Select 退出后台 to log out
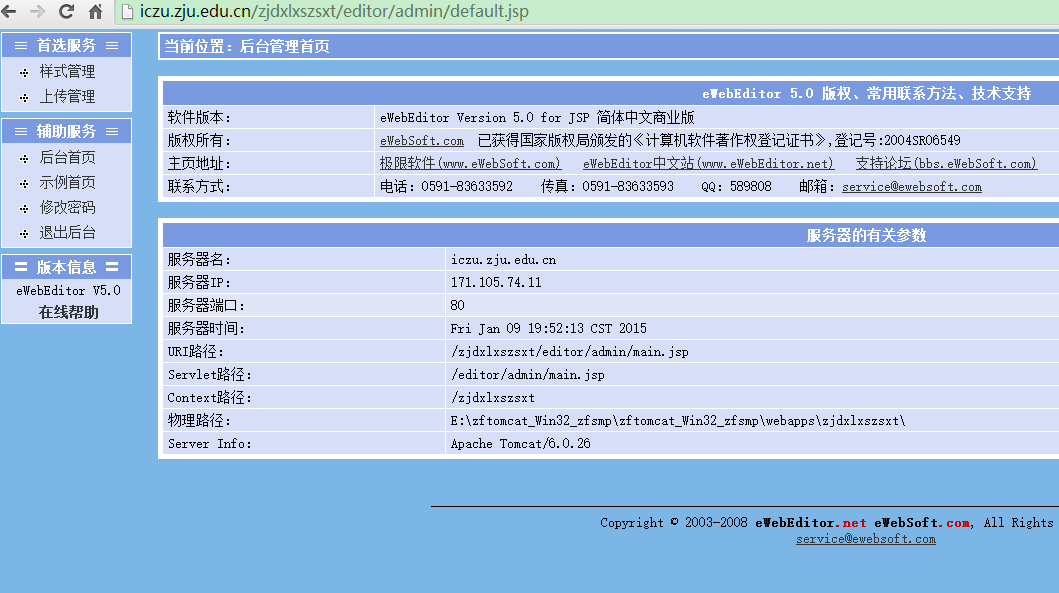This screenshot has height=593, width=1059. coord(67,232)
